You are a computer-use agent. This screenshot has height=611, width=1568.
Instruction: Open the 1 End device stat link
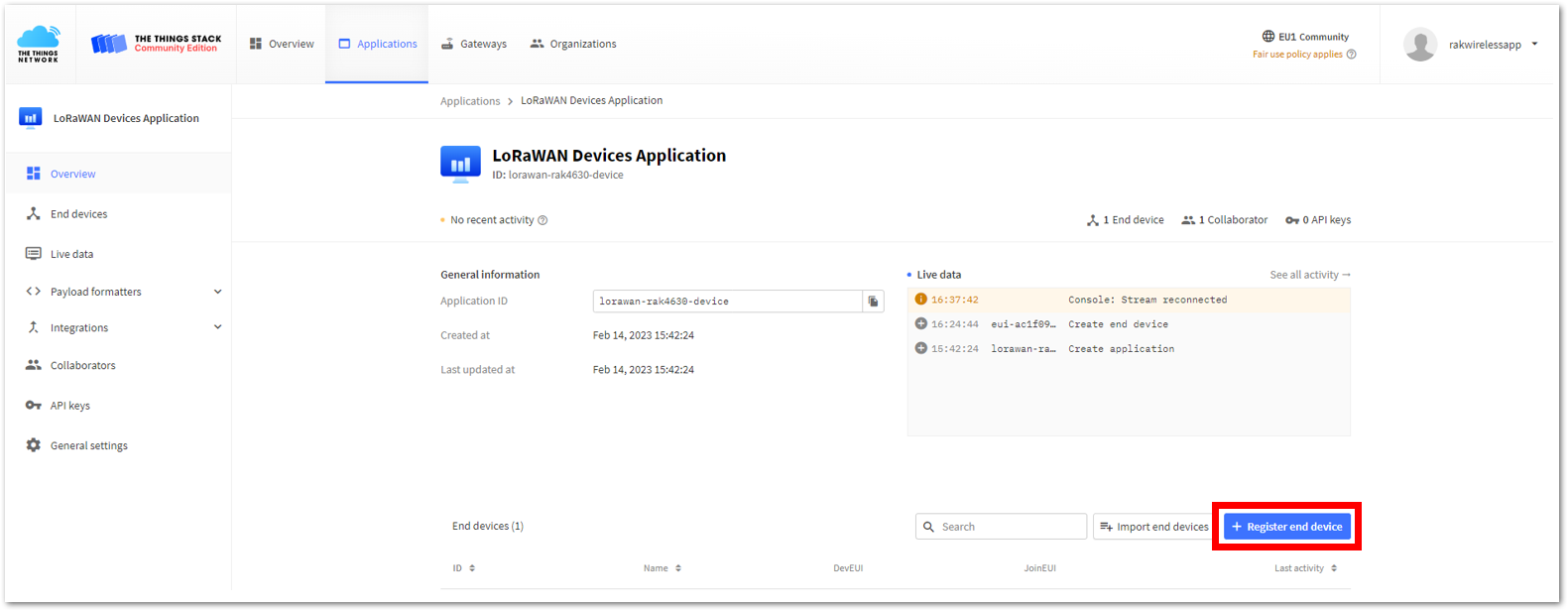click(1126, 220)
